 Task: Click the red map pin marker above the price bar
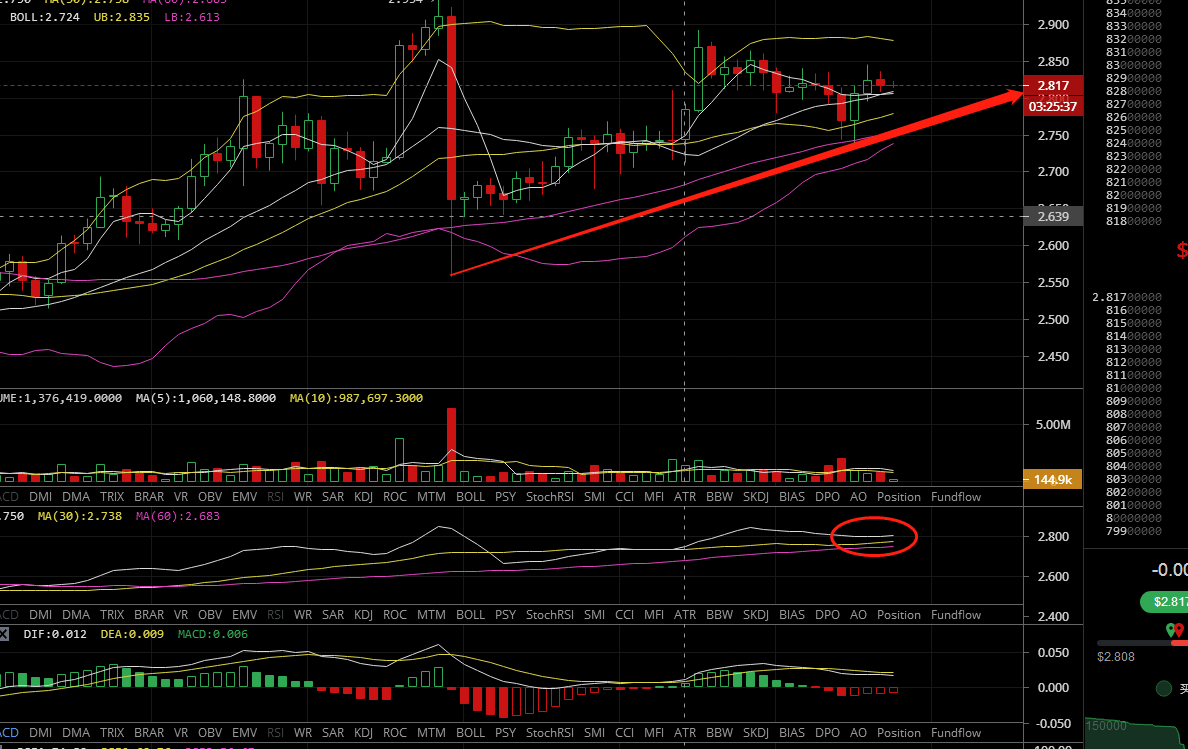[1179, 629]
